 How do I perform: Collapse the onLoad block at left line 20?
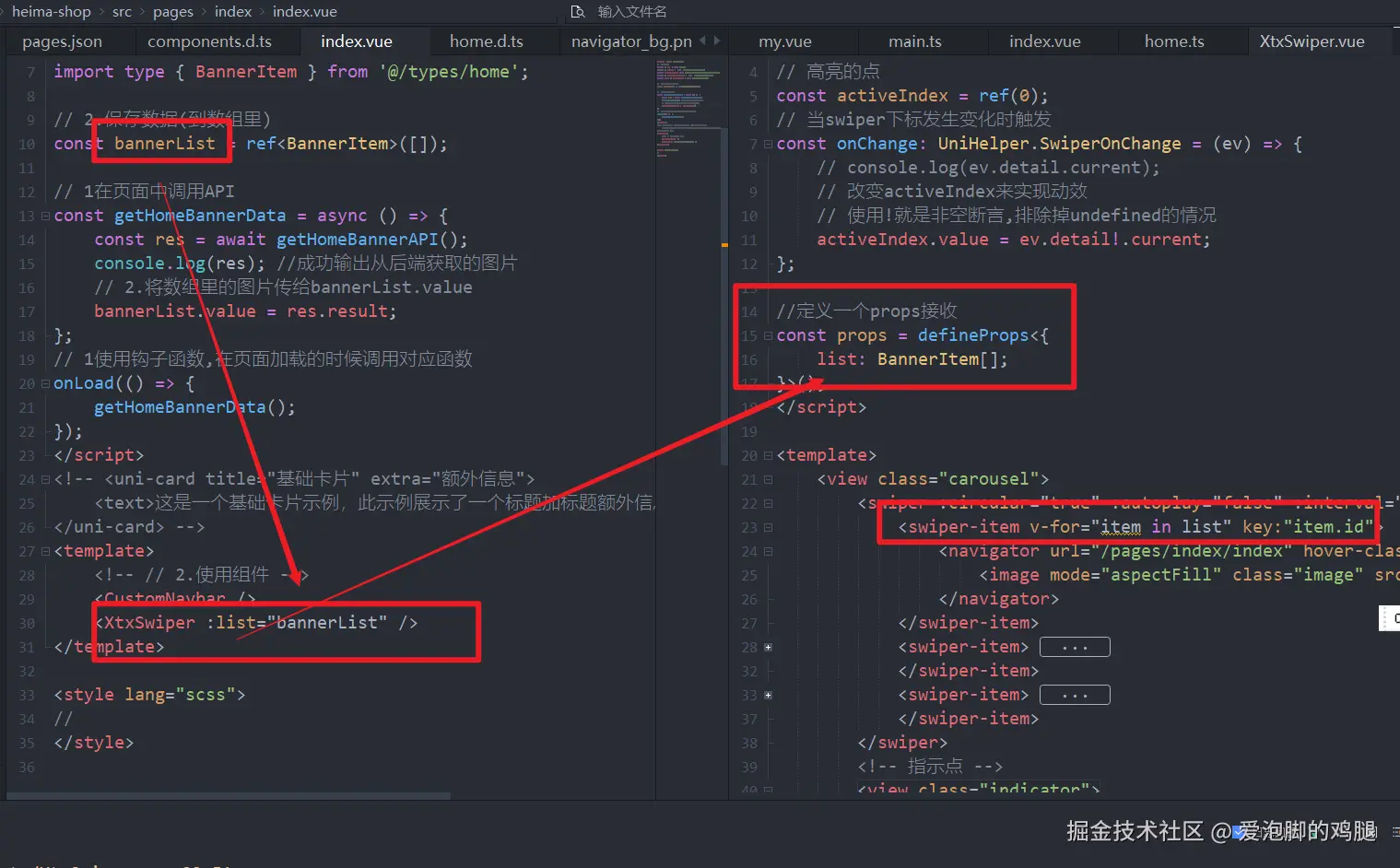[x=44, y=383]
